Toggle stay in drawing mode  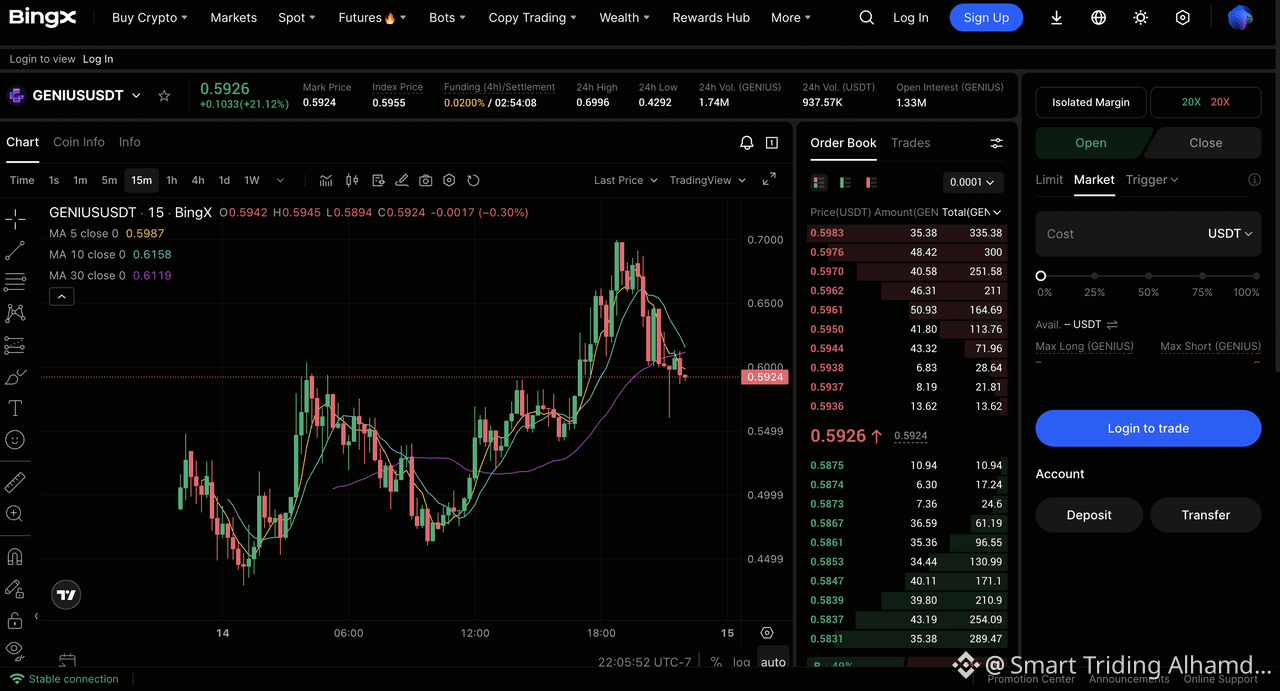tap(15, 589)
